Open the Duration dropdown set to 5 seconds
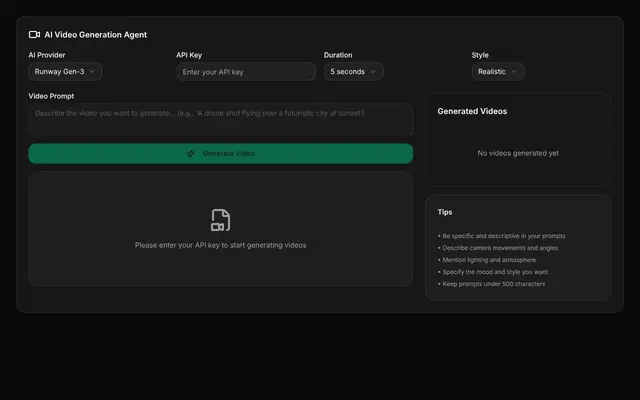 (353, 71)
